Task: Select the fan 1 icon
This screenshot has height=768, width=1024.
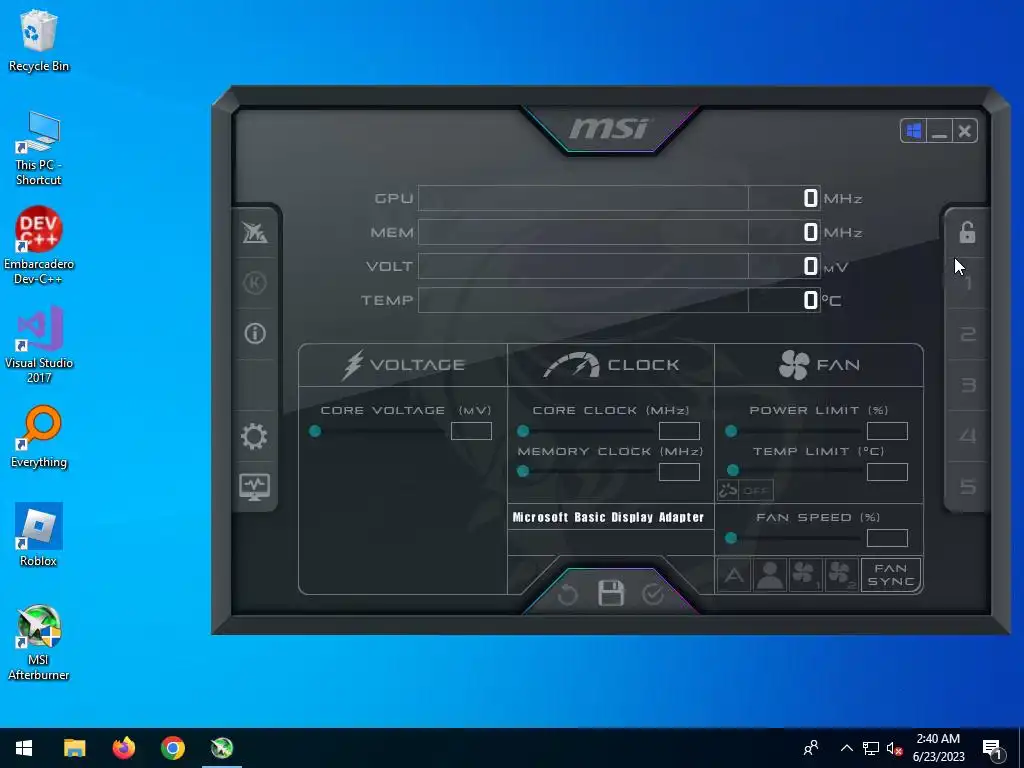Action: (x=805, y=575)
